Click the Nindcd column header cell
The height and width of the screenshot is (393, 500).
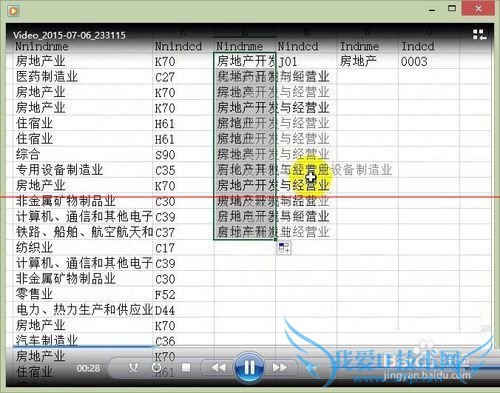[306, 46]
